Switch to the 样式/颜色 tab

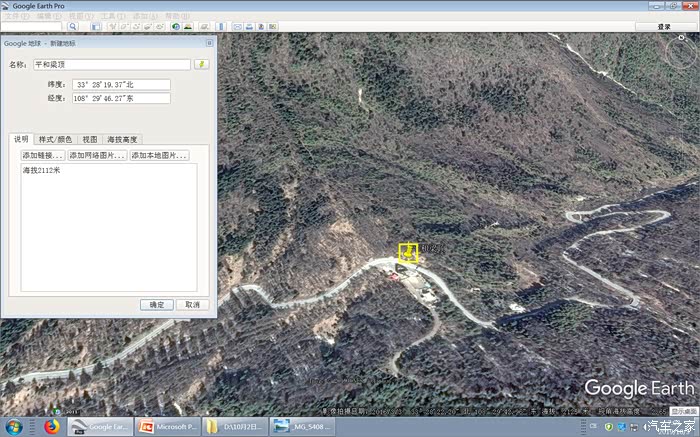click(x=55, y=140)
